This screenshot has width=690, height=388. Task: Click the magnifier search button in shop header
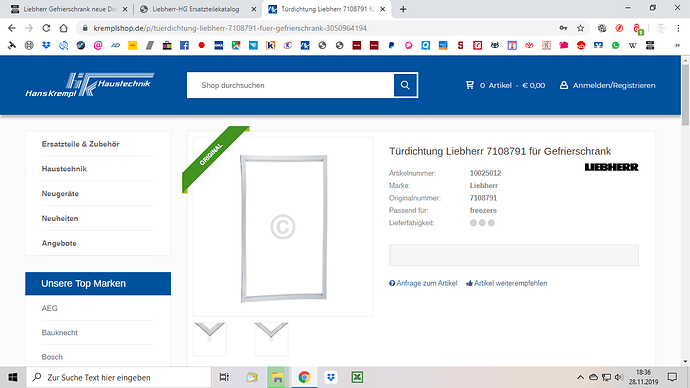point(405,85)
